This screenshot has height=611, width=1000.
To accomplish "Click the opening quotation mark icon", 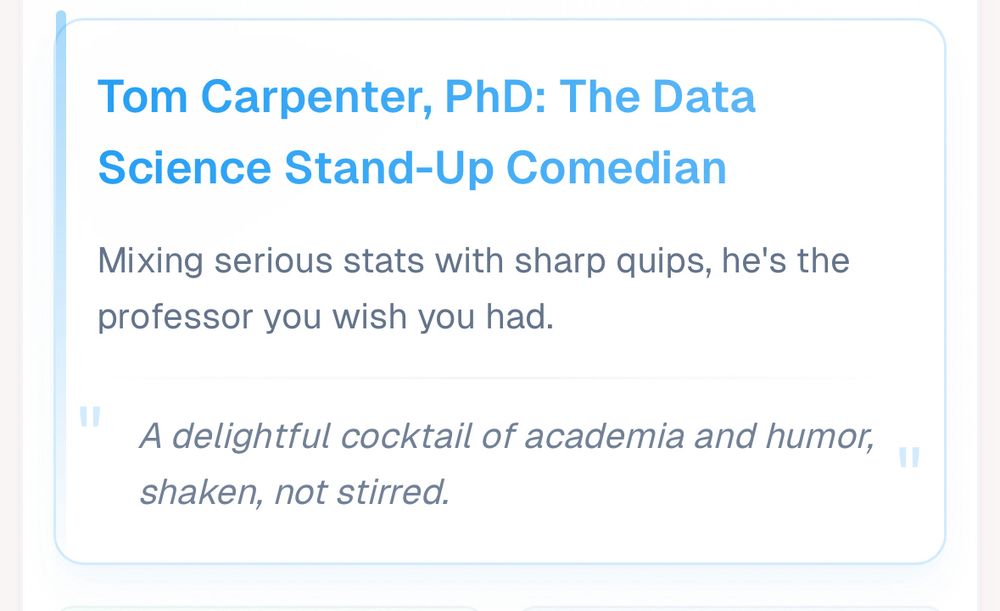I will pos(89,418).
